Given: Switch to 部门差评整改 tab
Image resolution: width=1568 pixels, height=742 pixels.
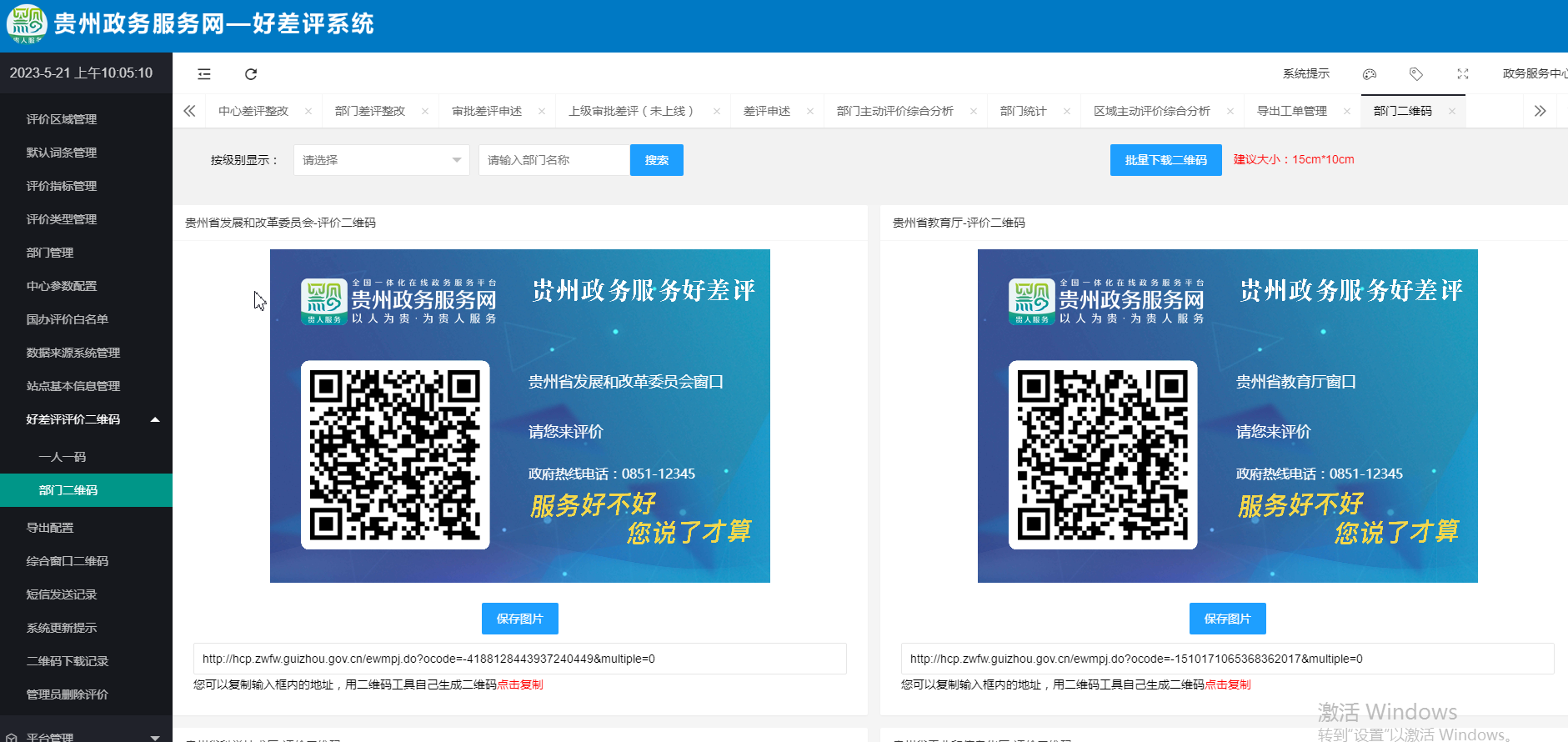Looking at the screenshot, I should 370,111.
